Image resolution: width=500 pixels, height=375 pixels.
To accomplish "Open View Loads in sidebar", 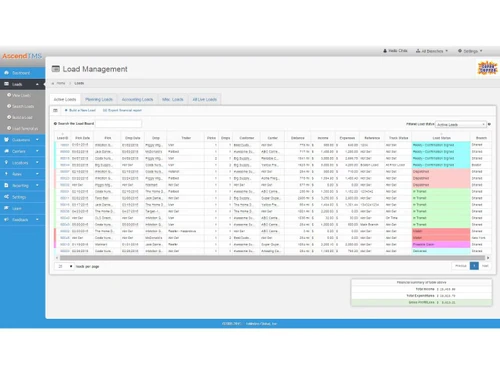I will tap(22, 95).
